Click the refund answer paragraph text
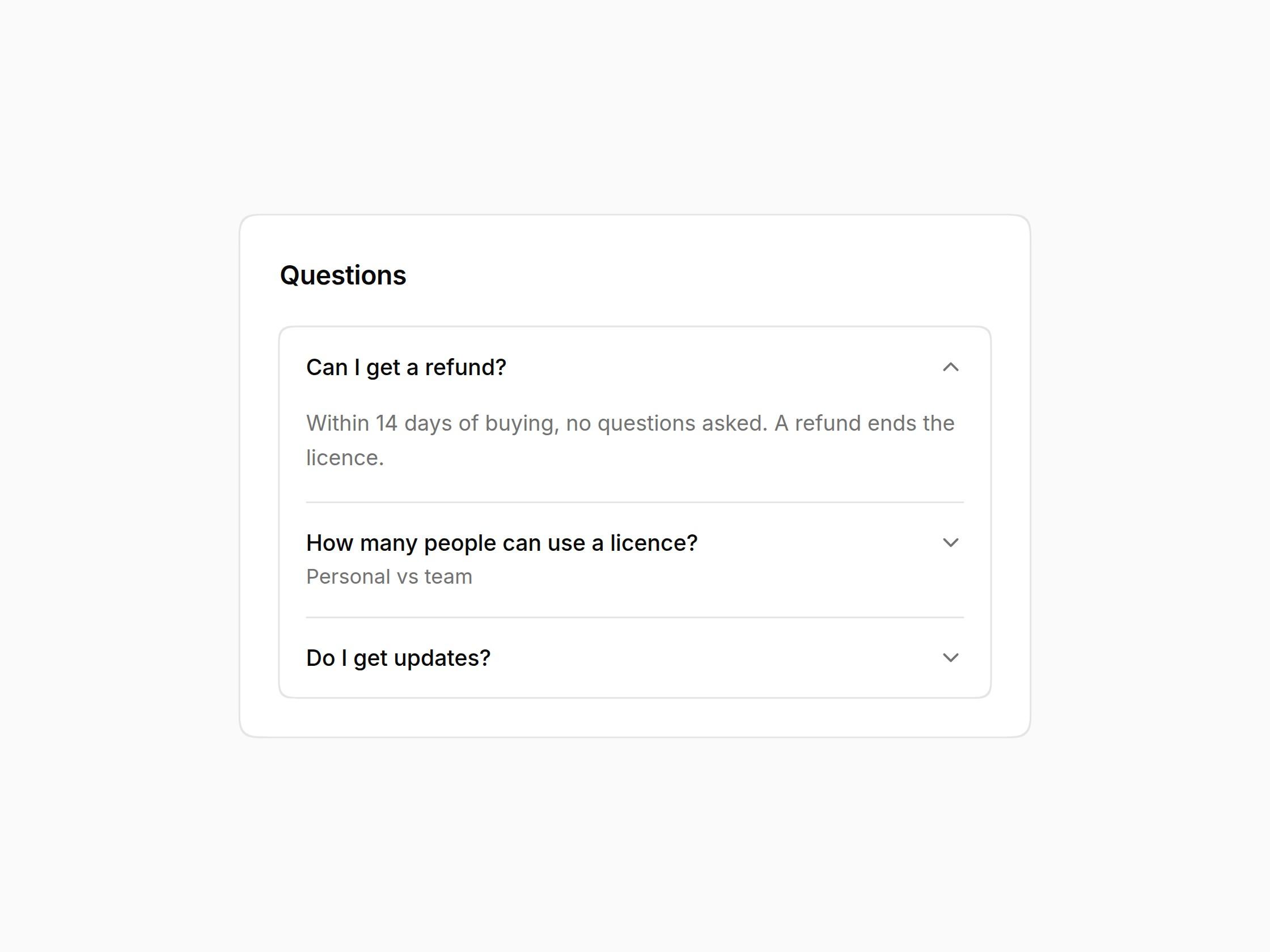 tap(630, 440)
